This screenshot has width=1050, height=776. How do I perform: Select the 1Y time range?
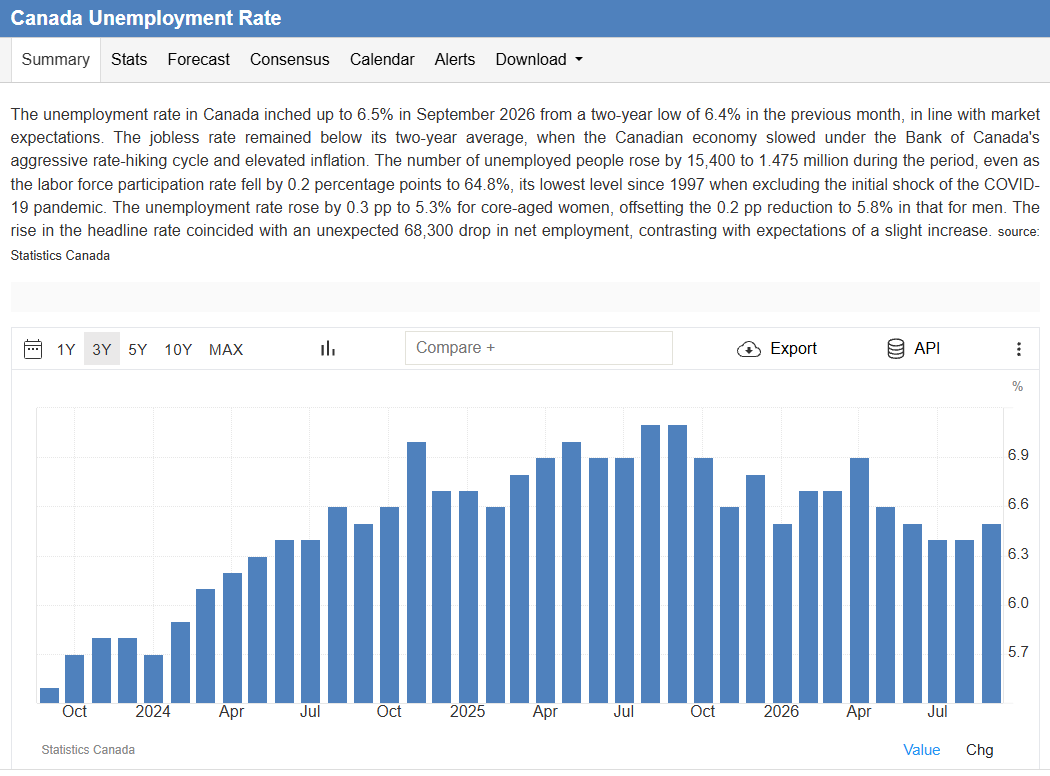(66, 350)
